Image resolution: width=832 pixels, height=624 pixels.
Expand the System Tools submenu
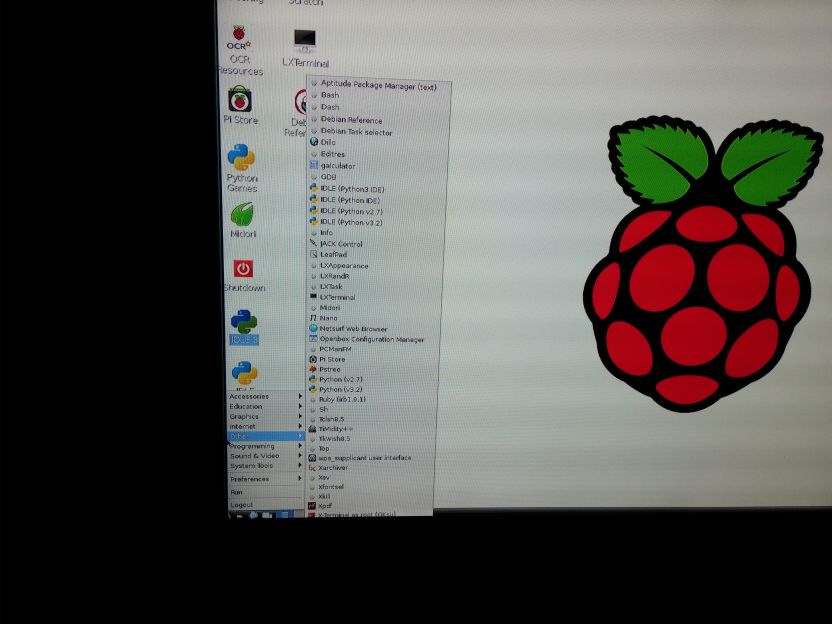coord(265,466)
